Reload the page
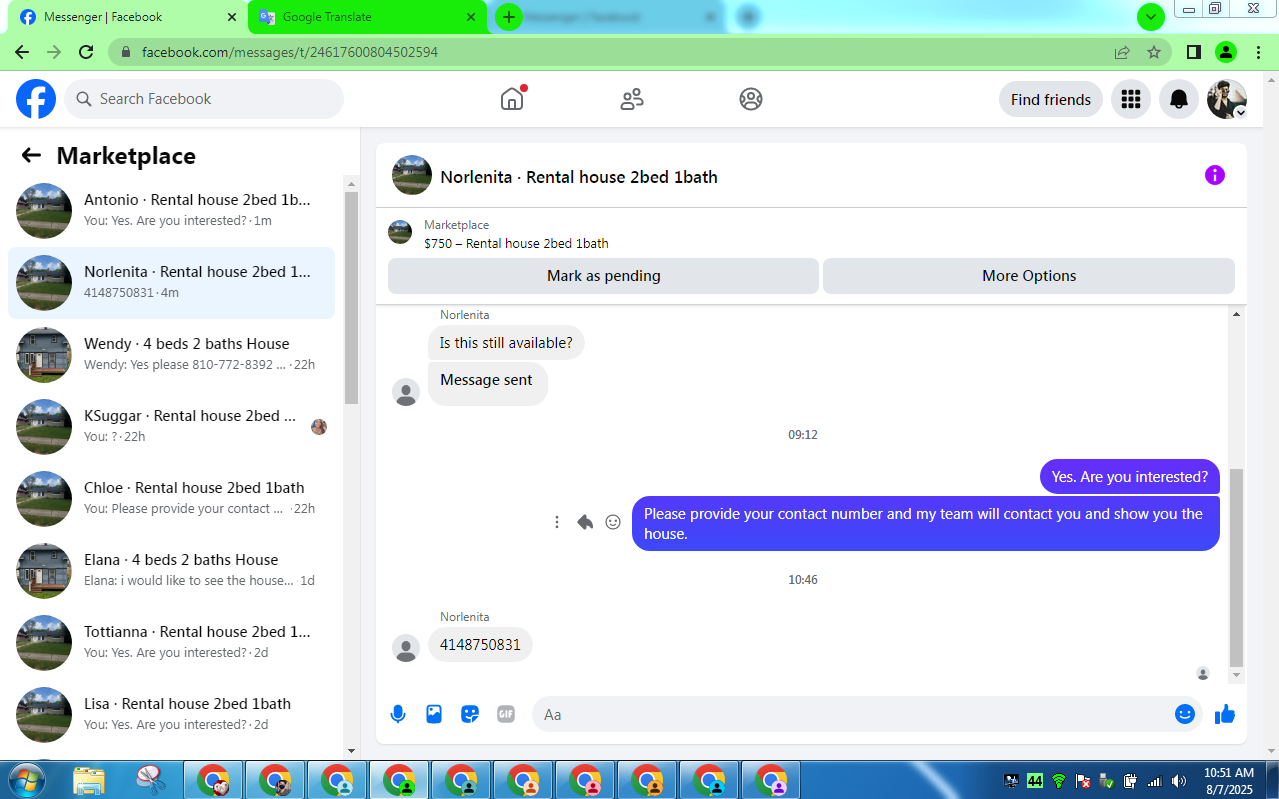The height and width of the screenshot is (799, 1279). click(x=86, y=52)
